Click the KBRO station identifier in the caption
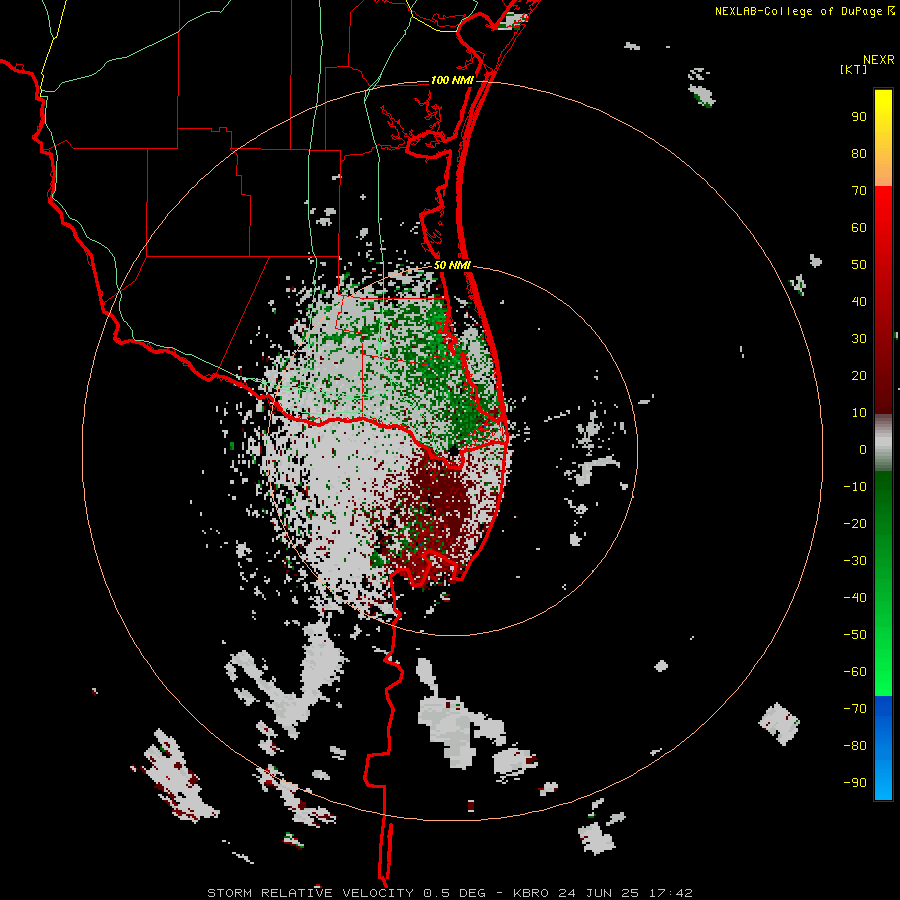The image size is (900, 900). (532, 893)
